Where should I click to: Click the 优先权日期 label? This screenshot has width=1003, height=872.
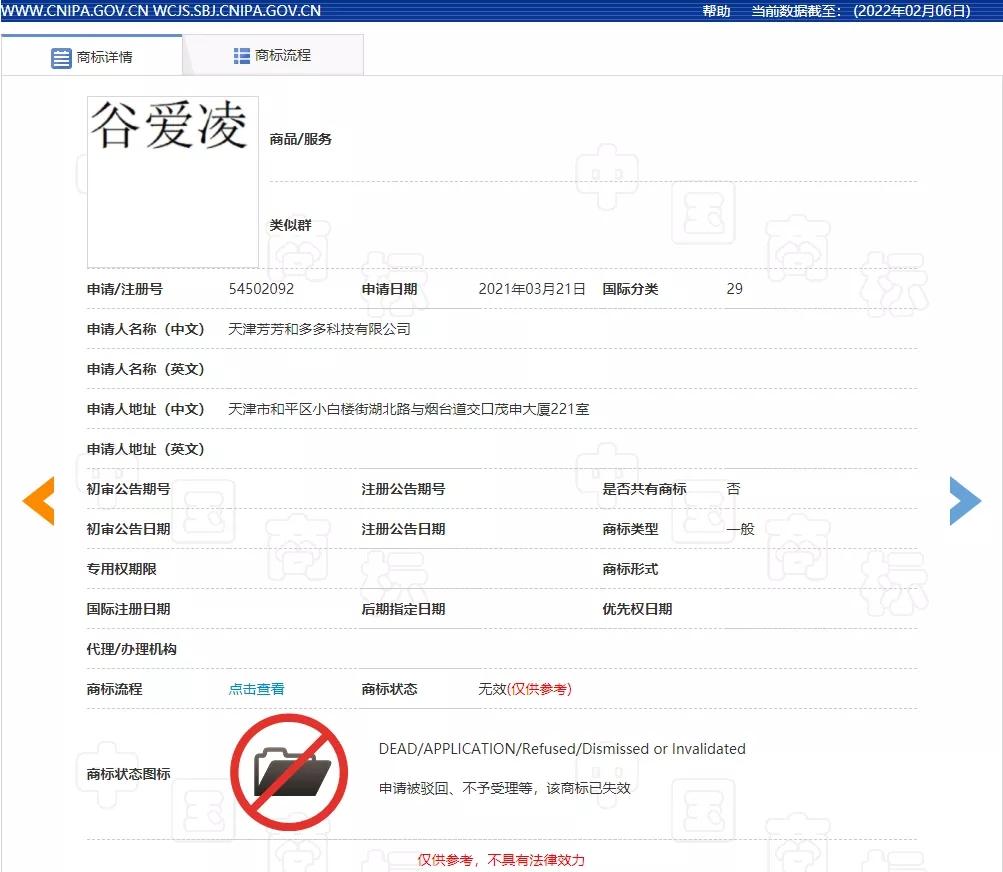pos(637,609)
